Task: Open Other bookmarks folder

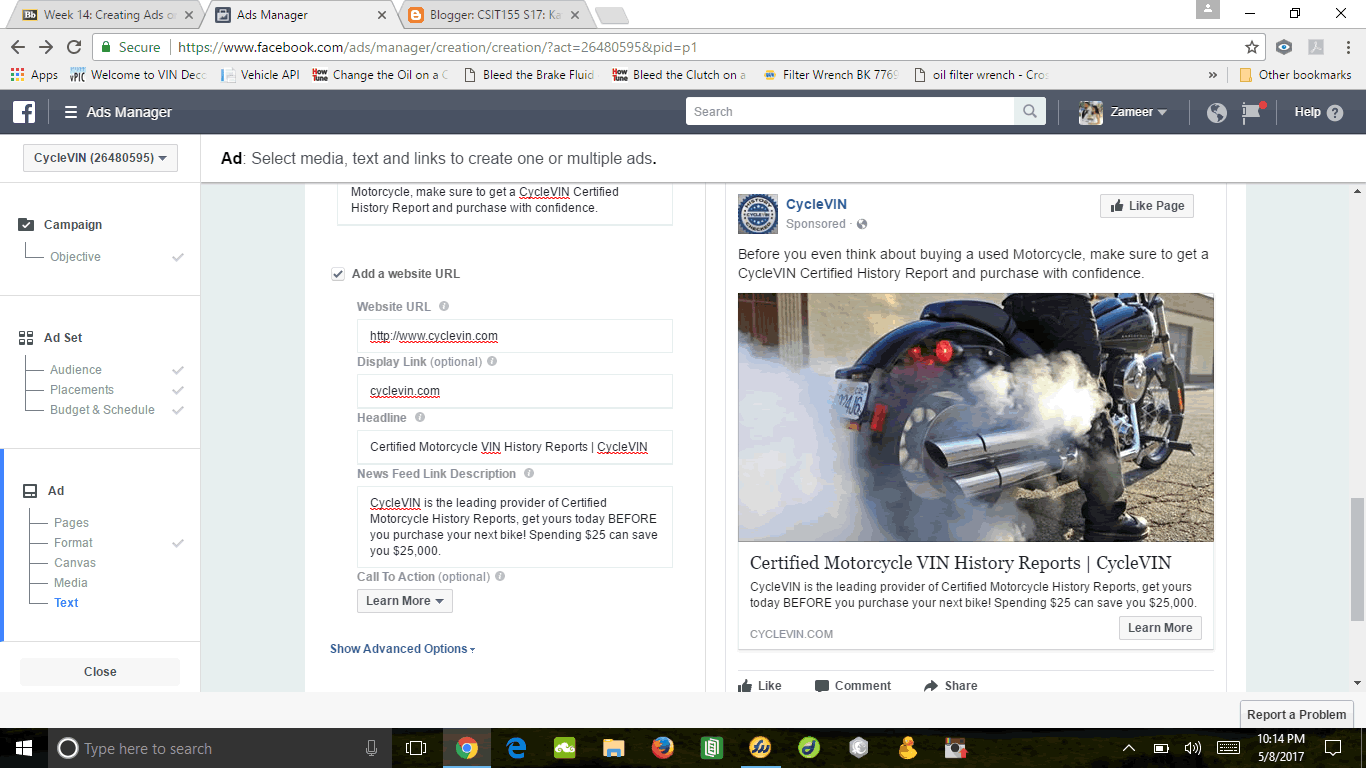Action: tap(1295, 75)
